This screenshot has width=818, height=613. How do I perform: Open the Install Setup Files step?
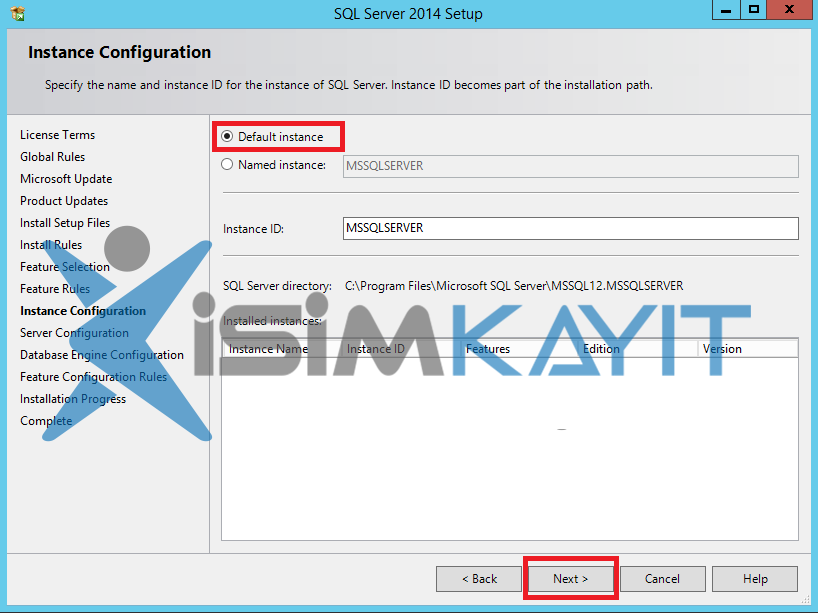point(65,223)
